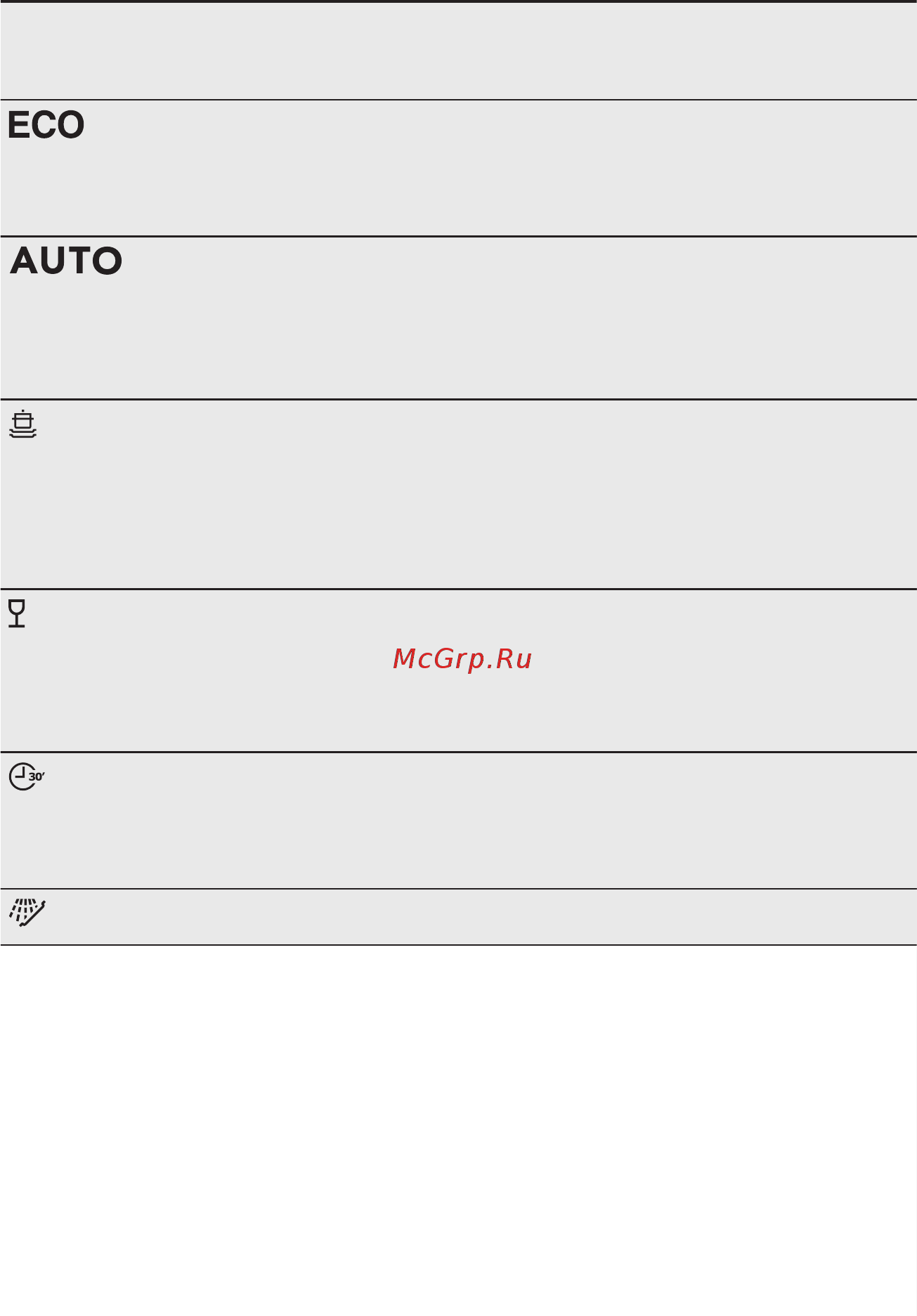
Task: Click the blank cell area of AUTO row
Action: tap(492, 318)
